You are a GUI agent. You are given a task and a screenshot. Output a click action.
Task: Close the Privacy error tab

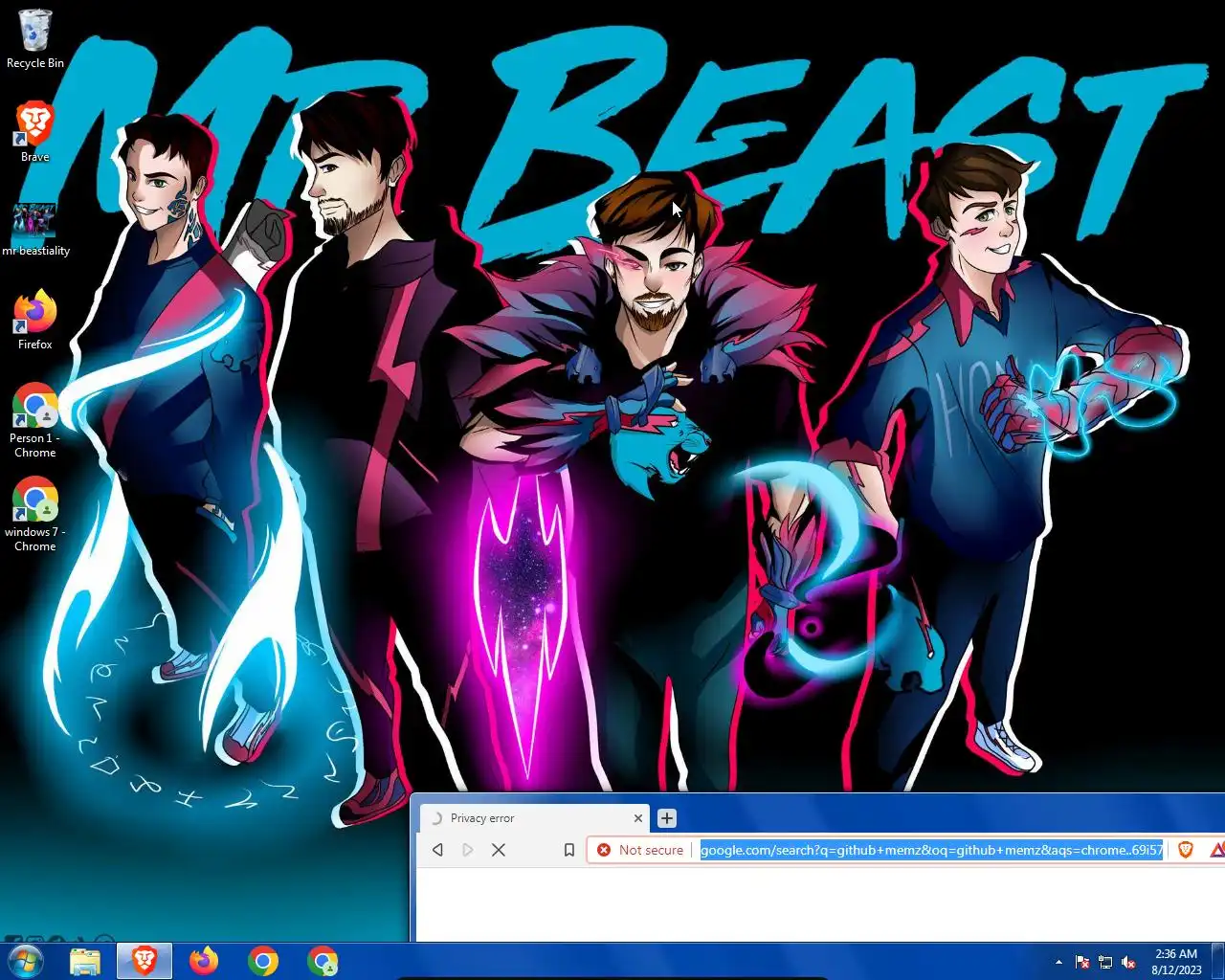coord(638,818)
